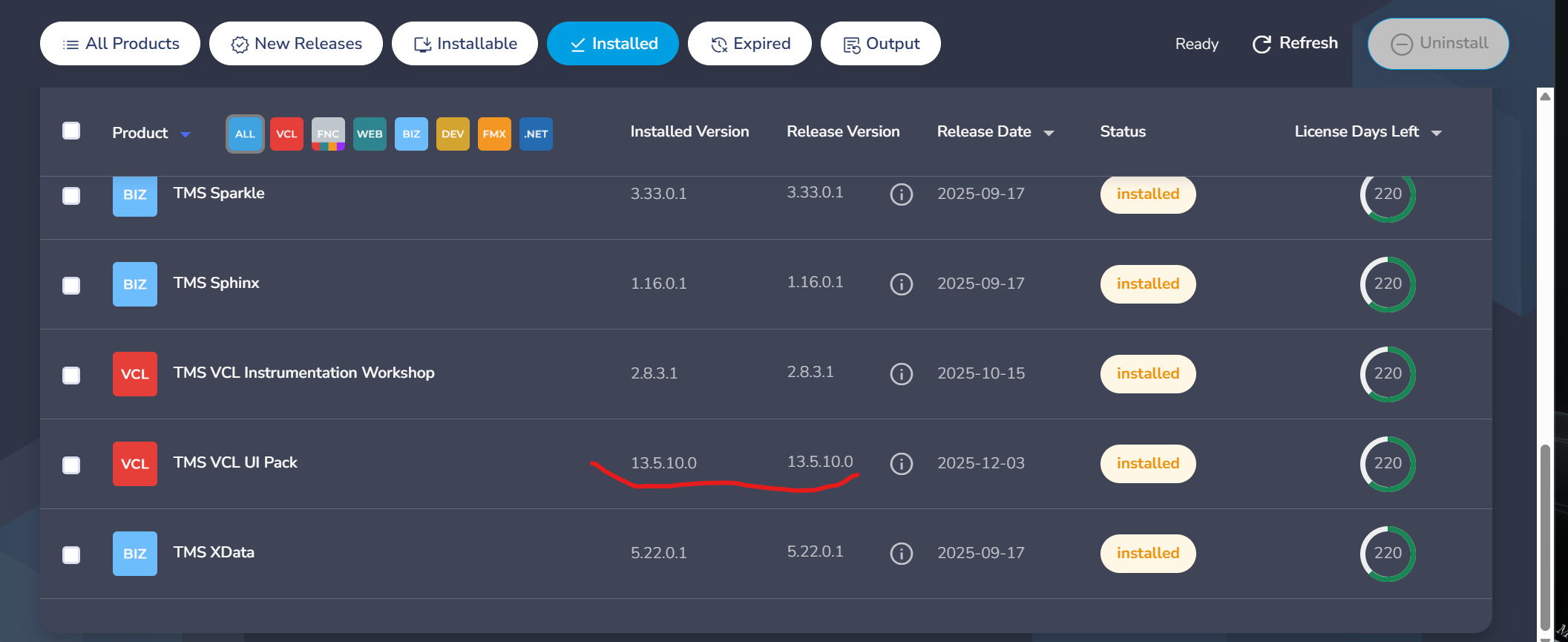Sort by Product column arrow
Viewport: 1568px width, 642px height.
[186, 134]
